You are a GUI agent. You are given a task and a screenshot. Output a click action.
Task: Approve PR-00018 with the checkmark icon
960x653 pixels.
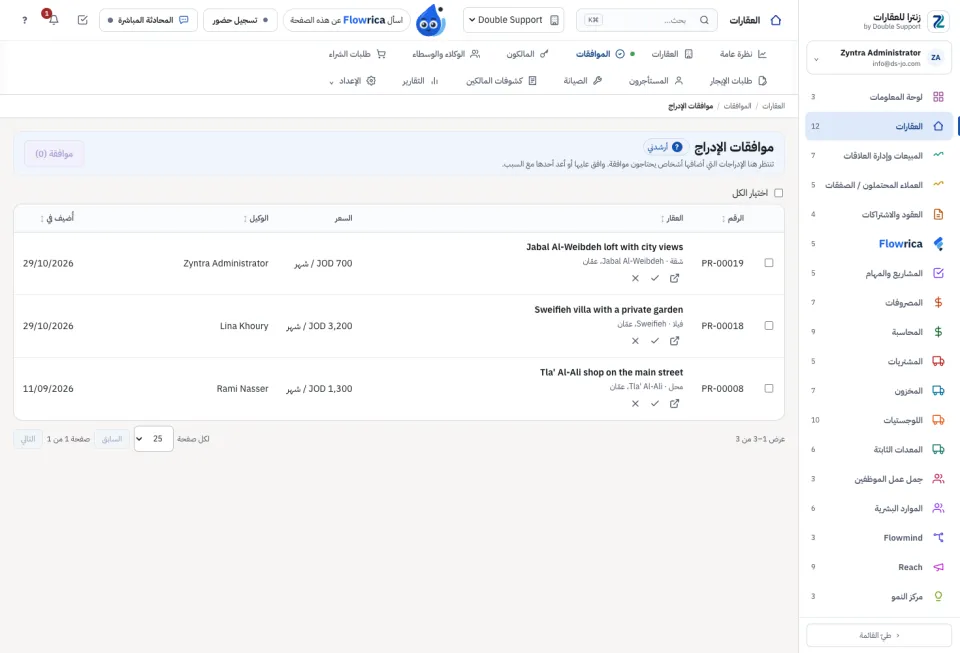pos(654,341)
